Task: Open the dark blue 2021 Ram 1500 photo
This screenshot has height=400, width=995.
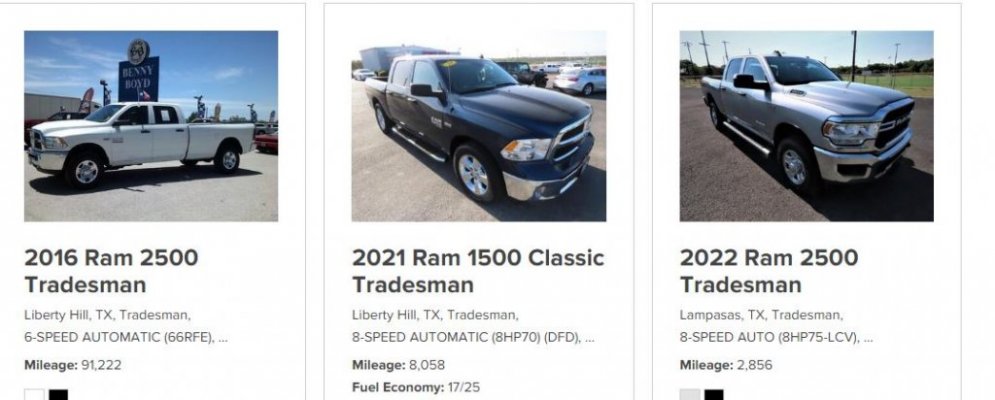Action: click(x=479, y=126)
